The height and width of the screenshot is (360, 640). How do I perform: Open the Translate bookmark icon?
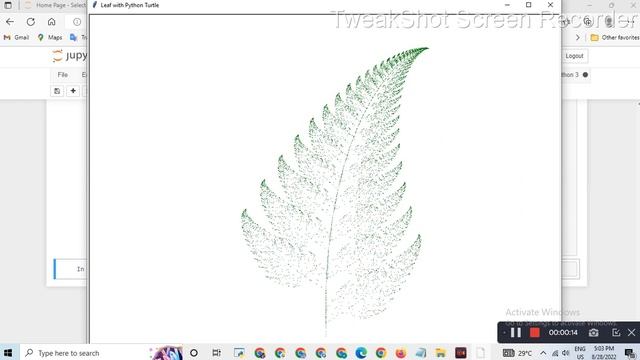tap(73, 37)
